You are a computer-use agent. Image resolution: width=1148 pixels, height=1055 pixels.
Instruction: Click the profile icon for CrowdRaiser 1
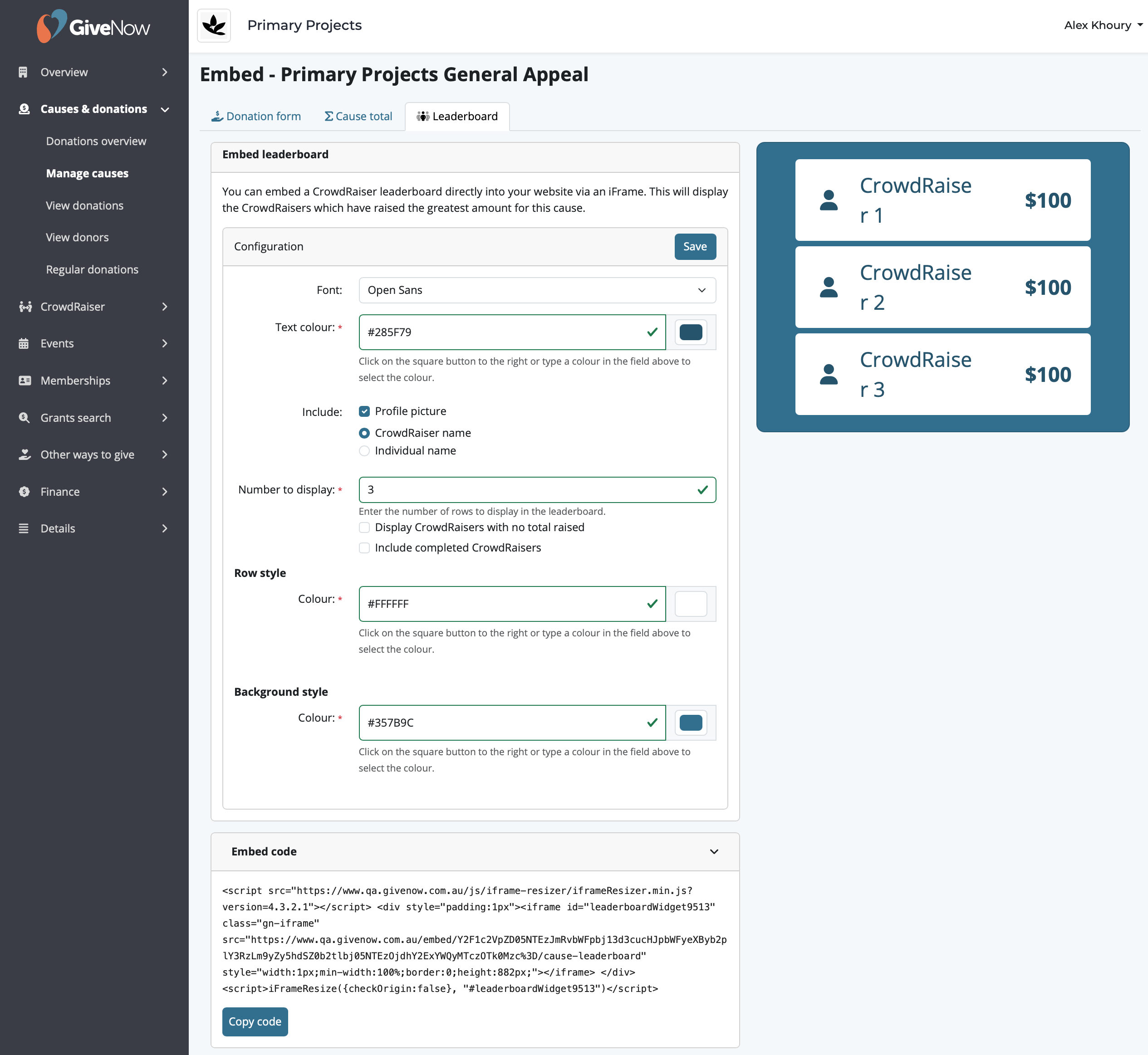pos(829,200)
